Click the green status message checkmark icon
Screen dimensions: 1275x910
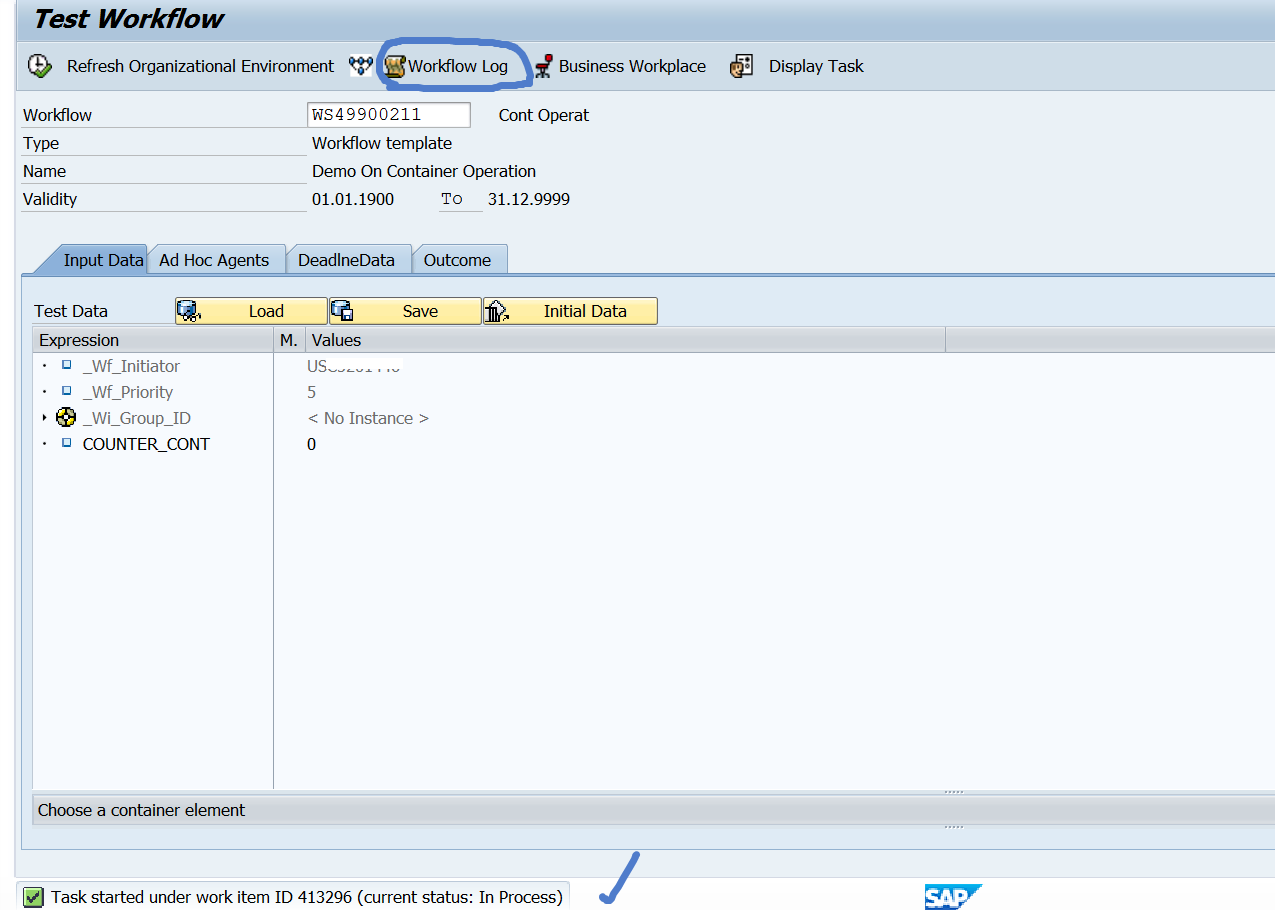(x=33, y=897)
